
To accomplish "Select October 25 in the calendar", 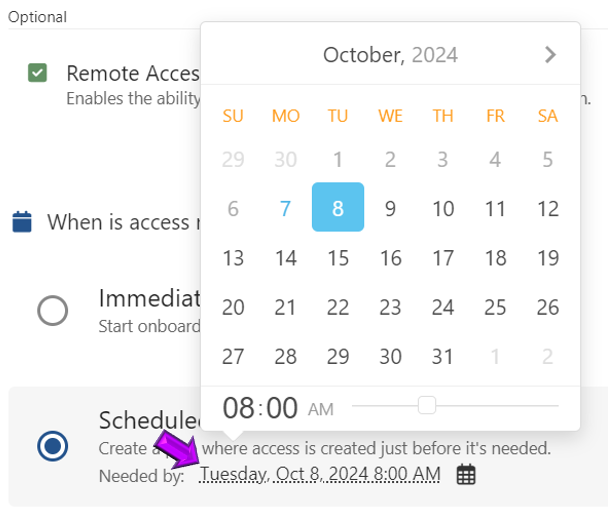I will [495, 307].
